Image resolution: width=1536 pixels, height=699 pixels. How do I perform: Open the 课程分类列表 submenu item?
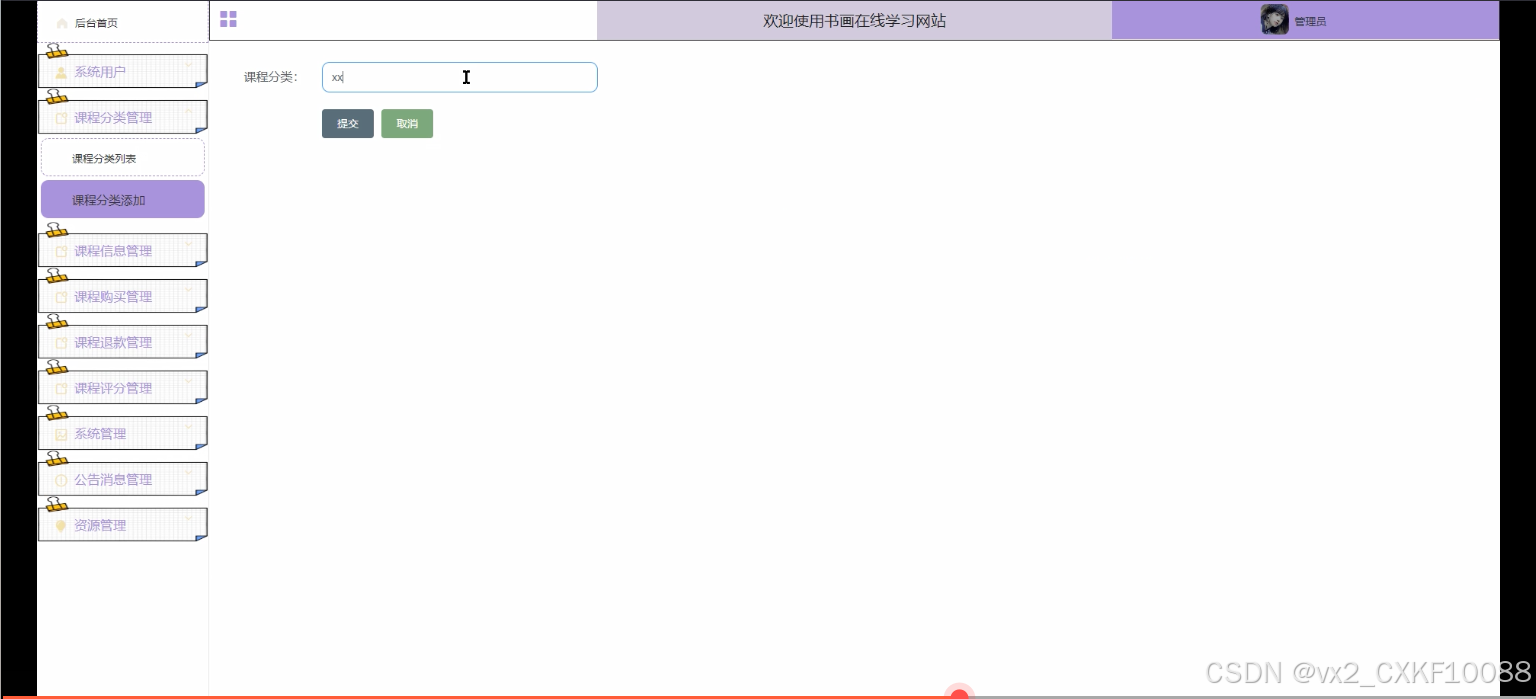[123, 158]
